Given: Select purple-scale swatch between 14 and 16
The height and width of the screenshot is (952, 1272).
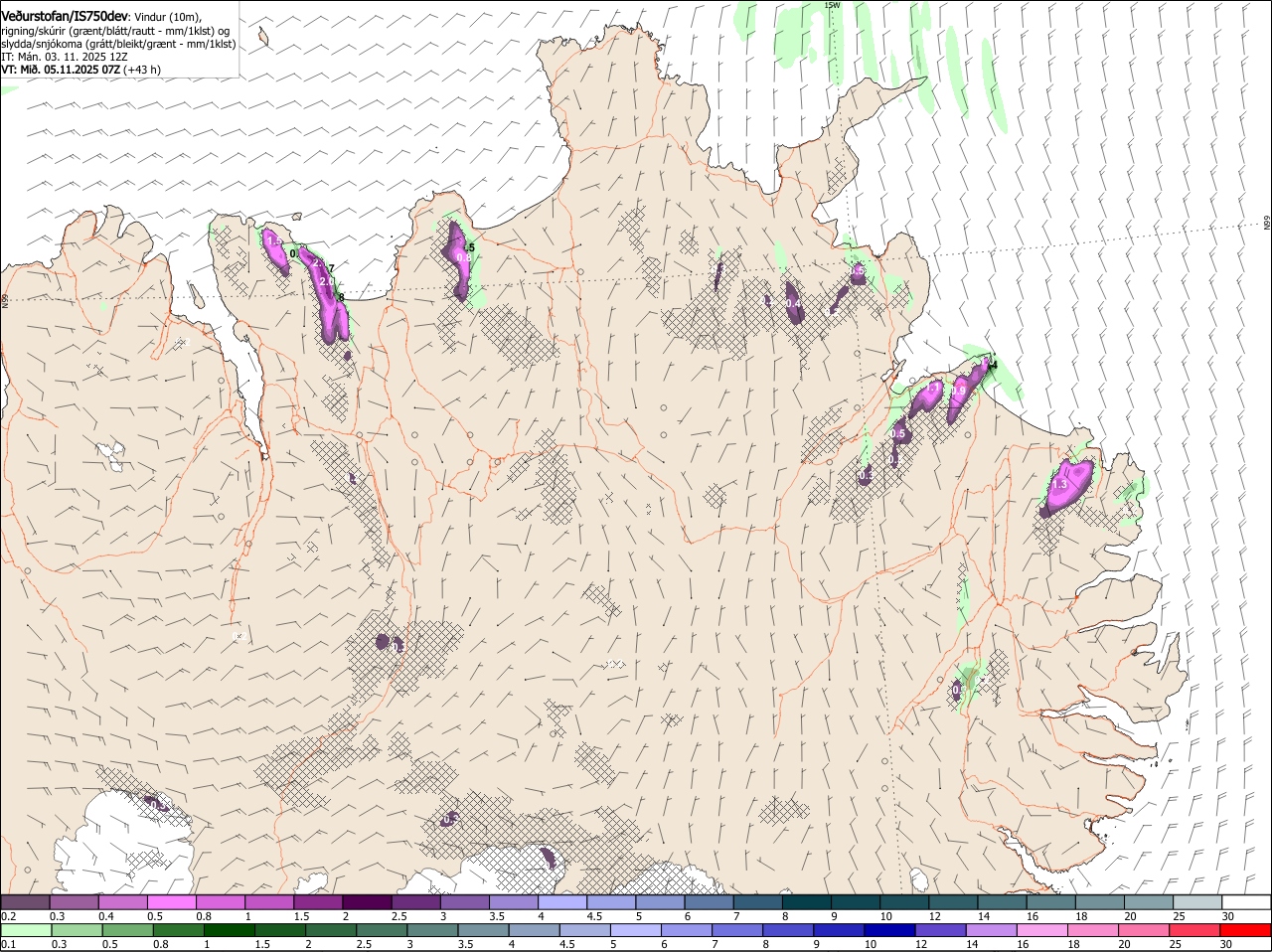Looking at the screenshot, I should 1004,902.
